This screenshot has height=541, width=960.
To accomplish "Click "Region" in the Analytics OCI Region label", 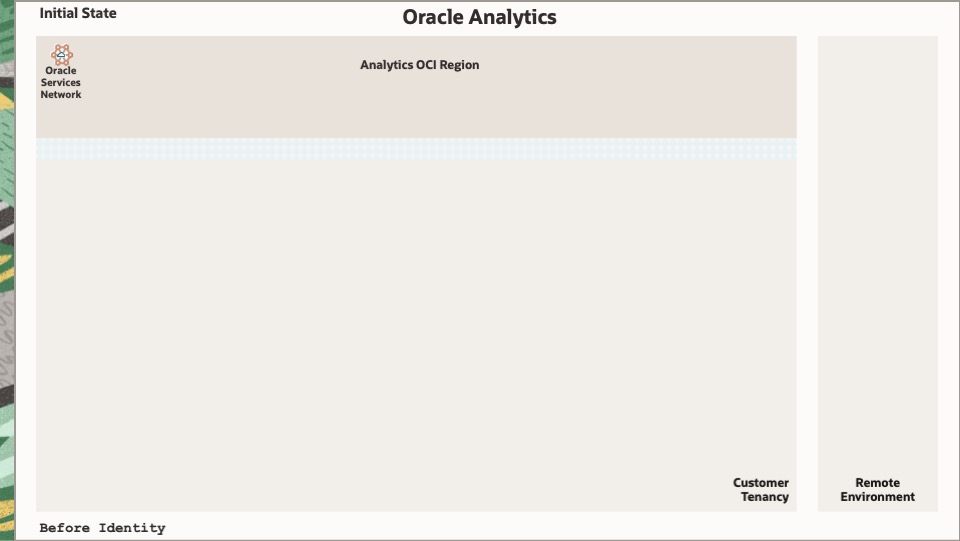I will click(x=459, y=65).
